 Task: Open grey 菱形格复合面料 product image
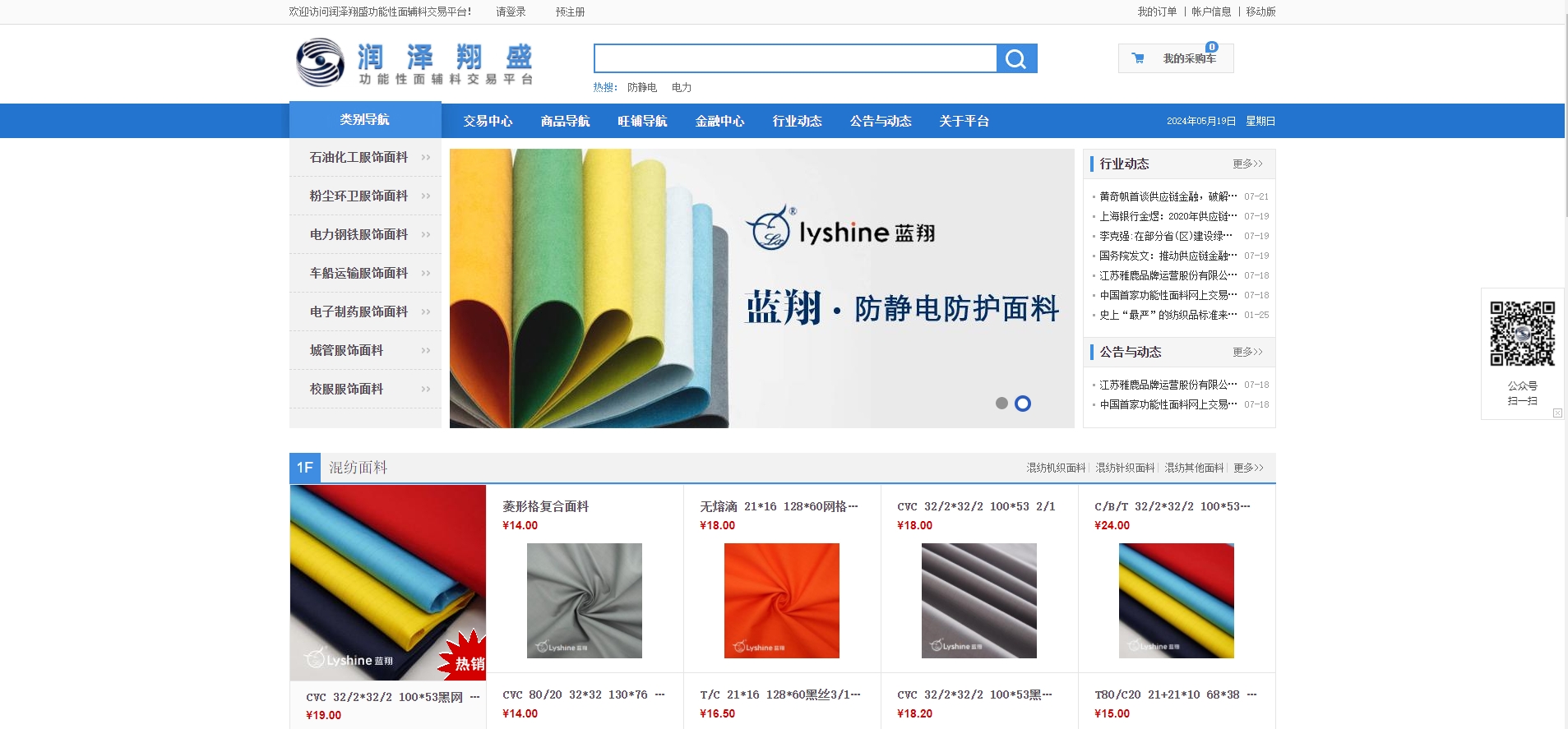[585, 601]
